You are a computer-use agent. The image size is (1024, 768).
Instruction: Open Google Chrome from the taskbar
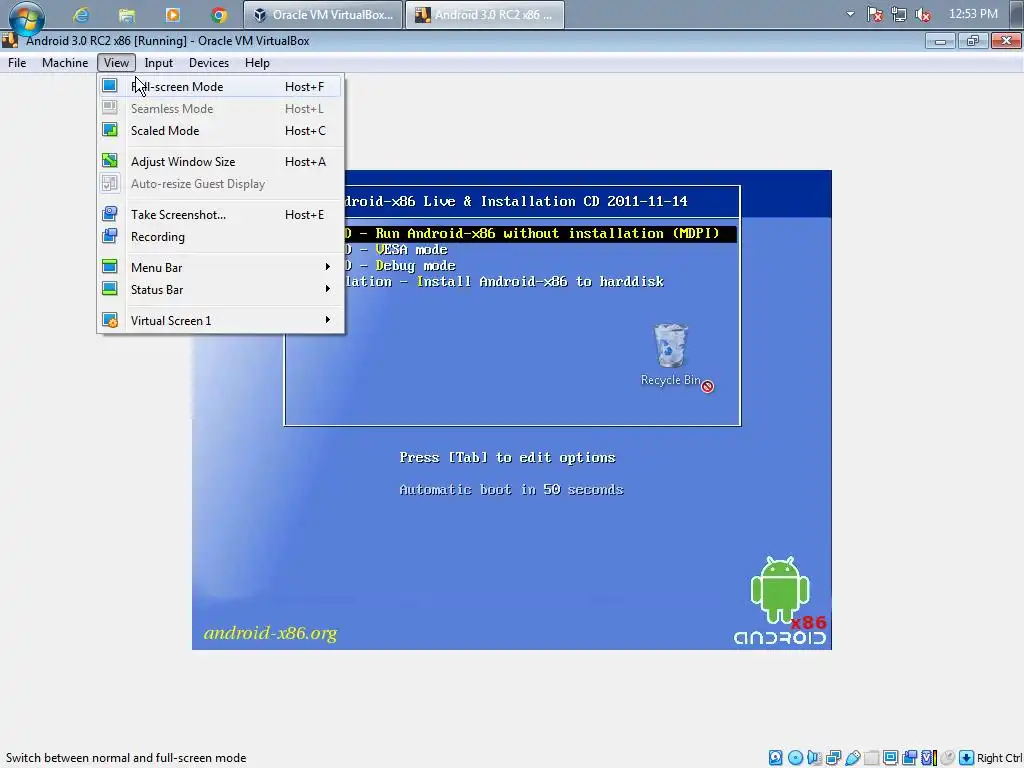(219, 14)
